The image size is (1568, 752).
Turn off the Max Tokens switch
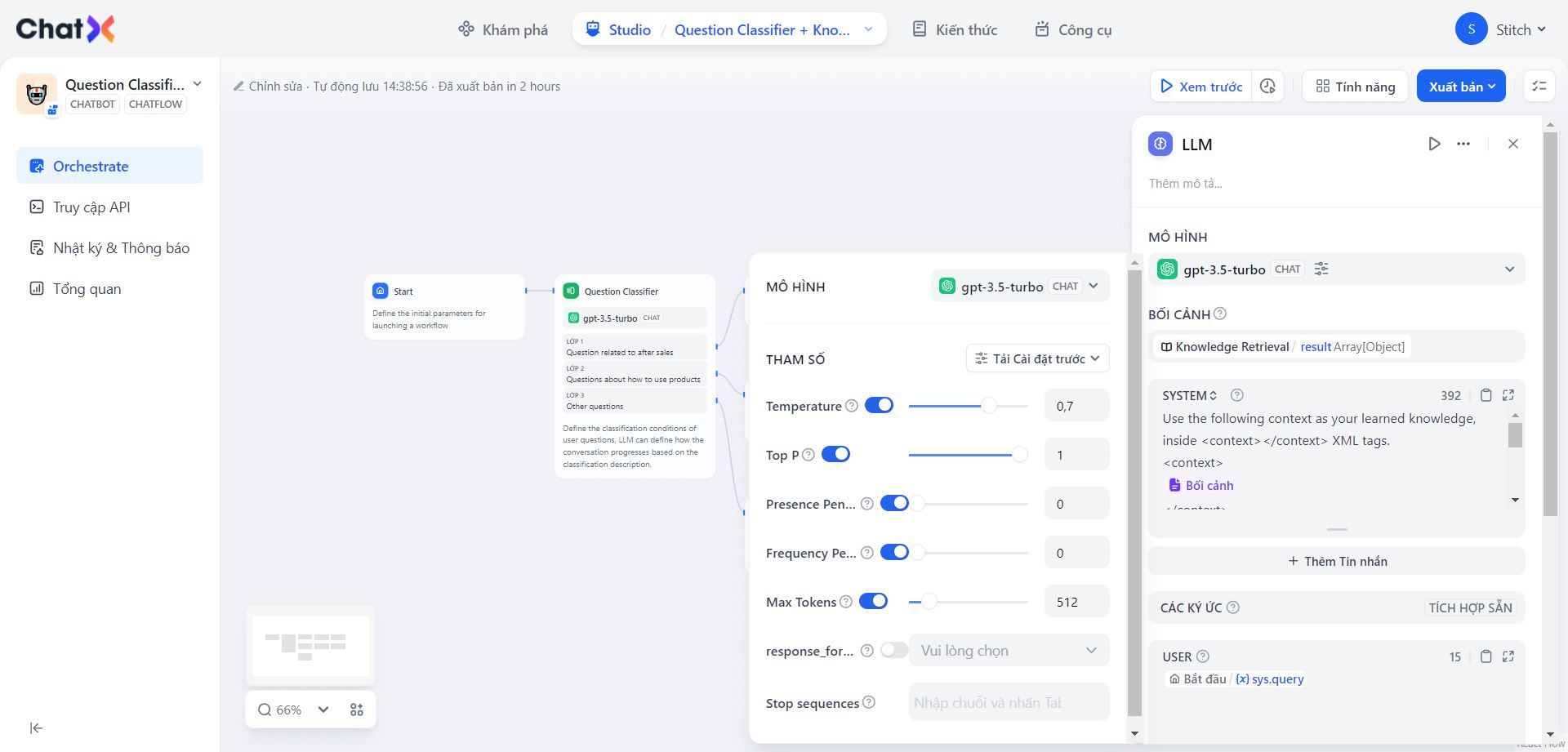tap(873, 602)
